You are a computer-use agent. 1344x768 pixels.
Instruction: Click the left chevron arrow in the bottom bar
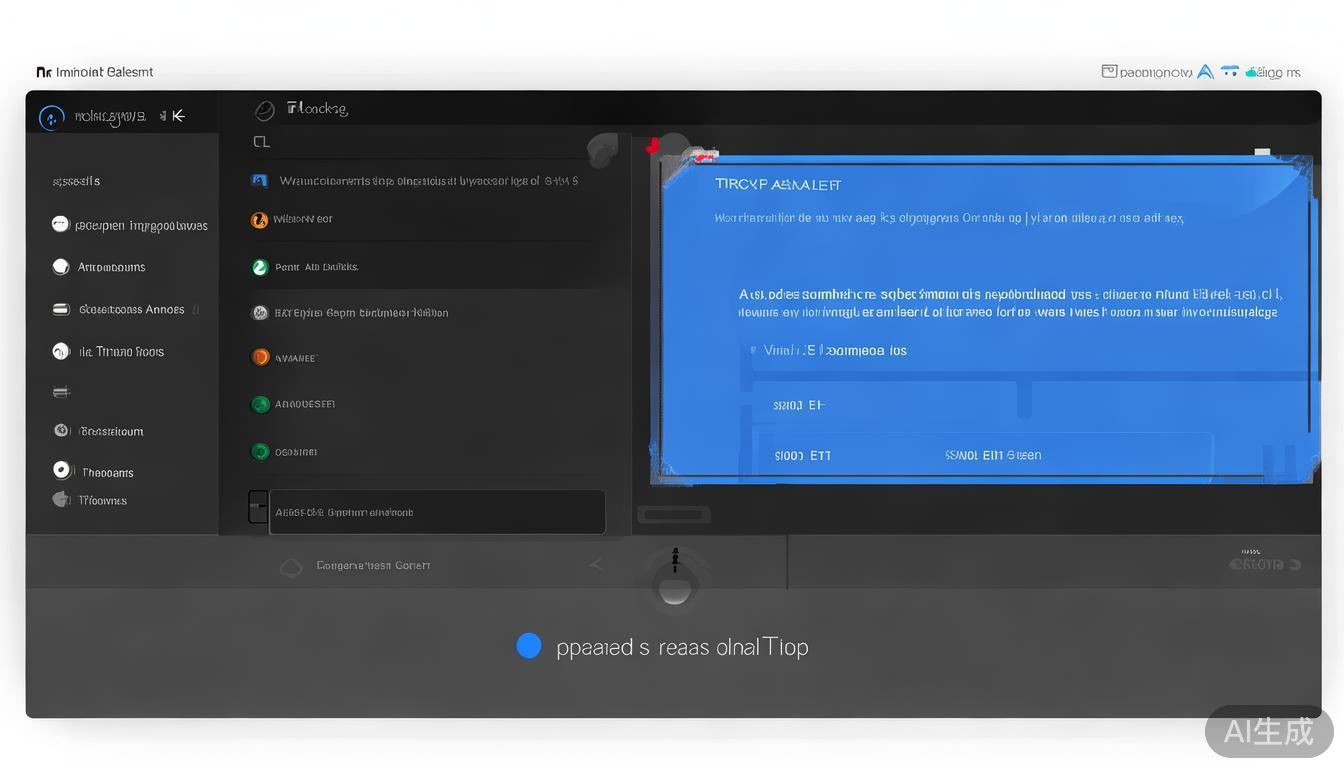[596, 565]
